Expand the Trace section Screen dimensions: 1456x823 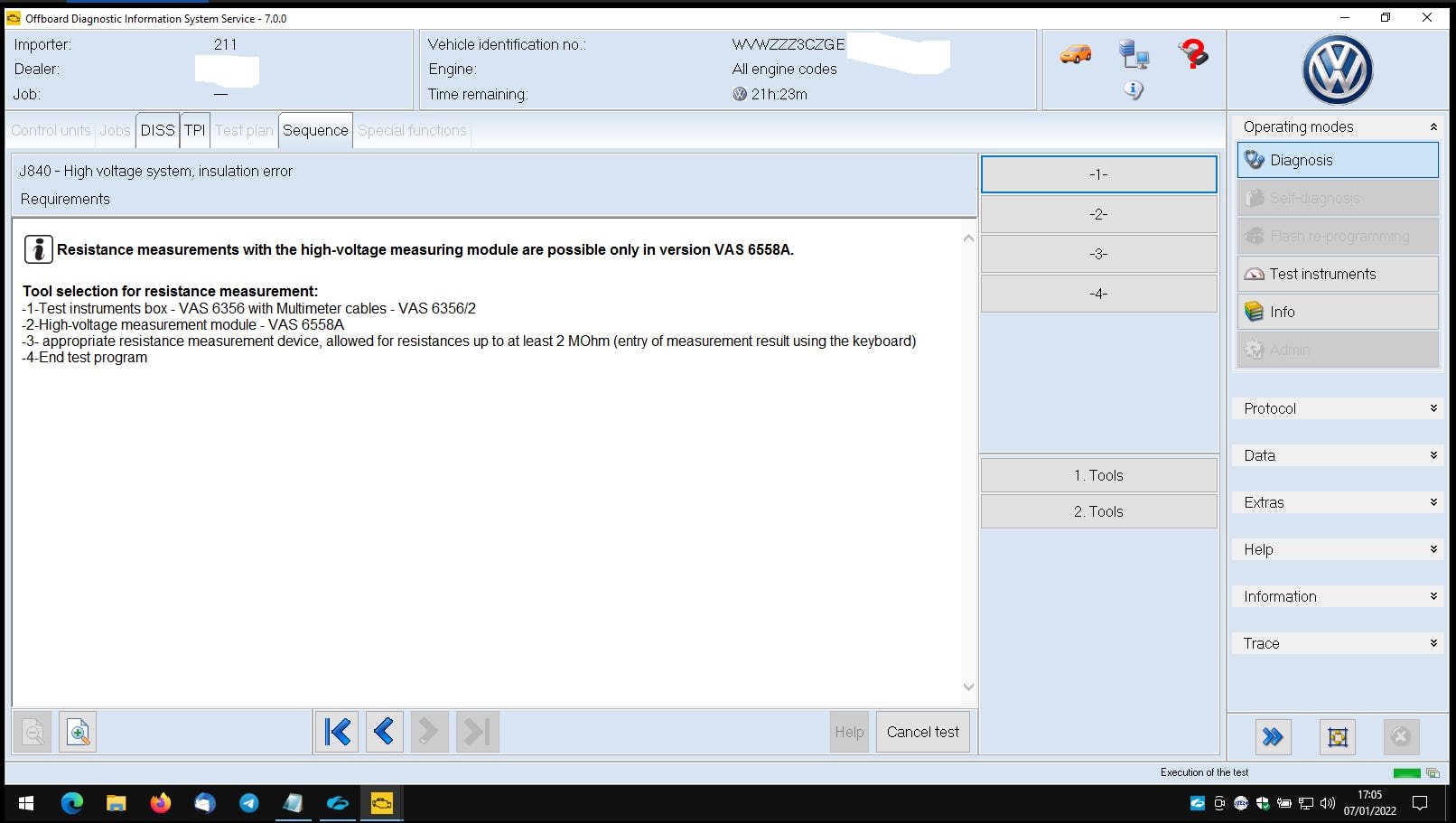tap(1338, 643)
